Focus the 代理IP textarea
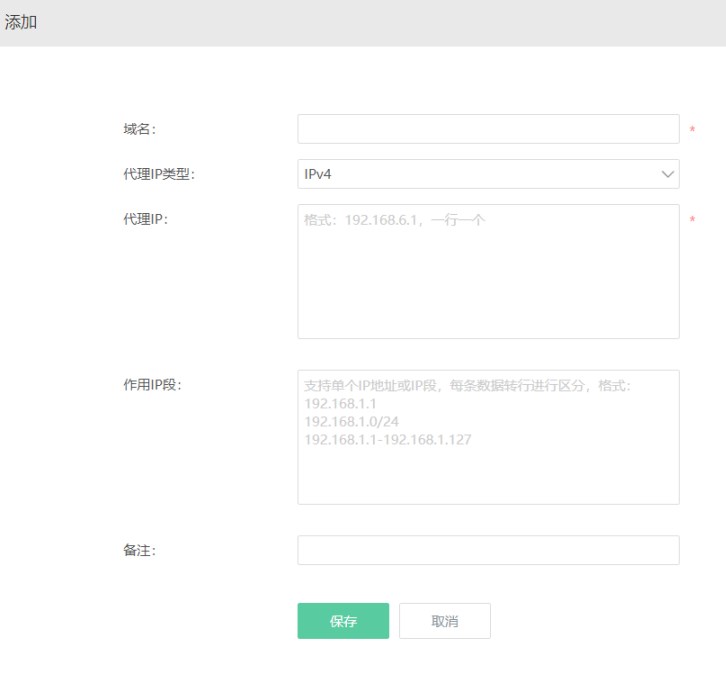The image size is (726, 677). (x=488, y=271)
